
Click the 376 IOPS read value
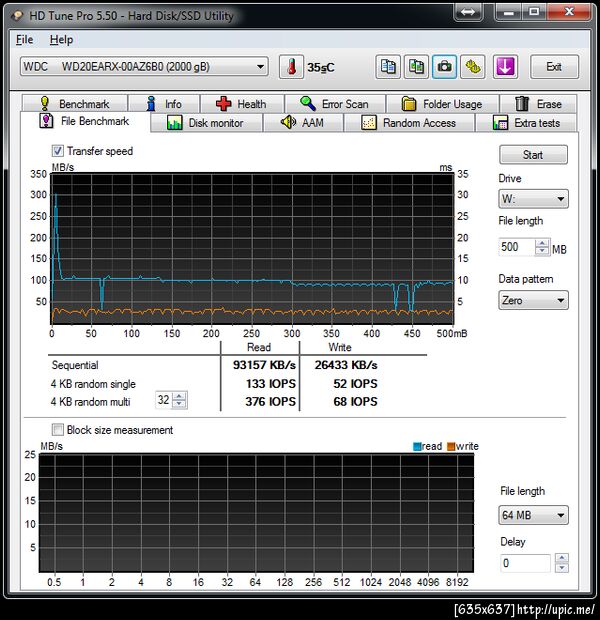[271, 402]
